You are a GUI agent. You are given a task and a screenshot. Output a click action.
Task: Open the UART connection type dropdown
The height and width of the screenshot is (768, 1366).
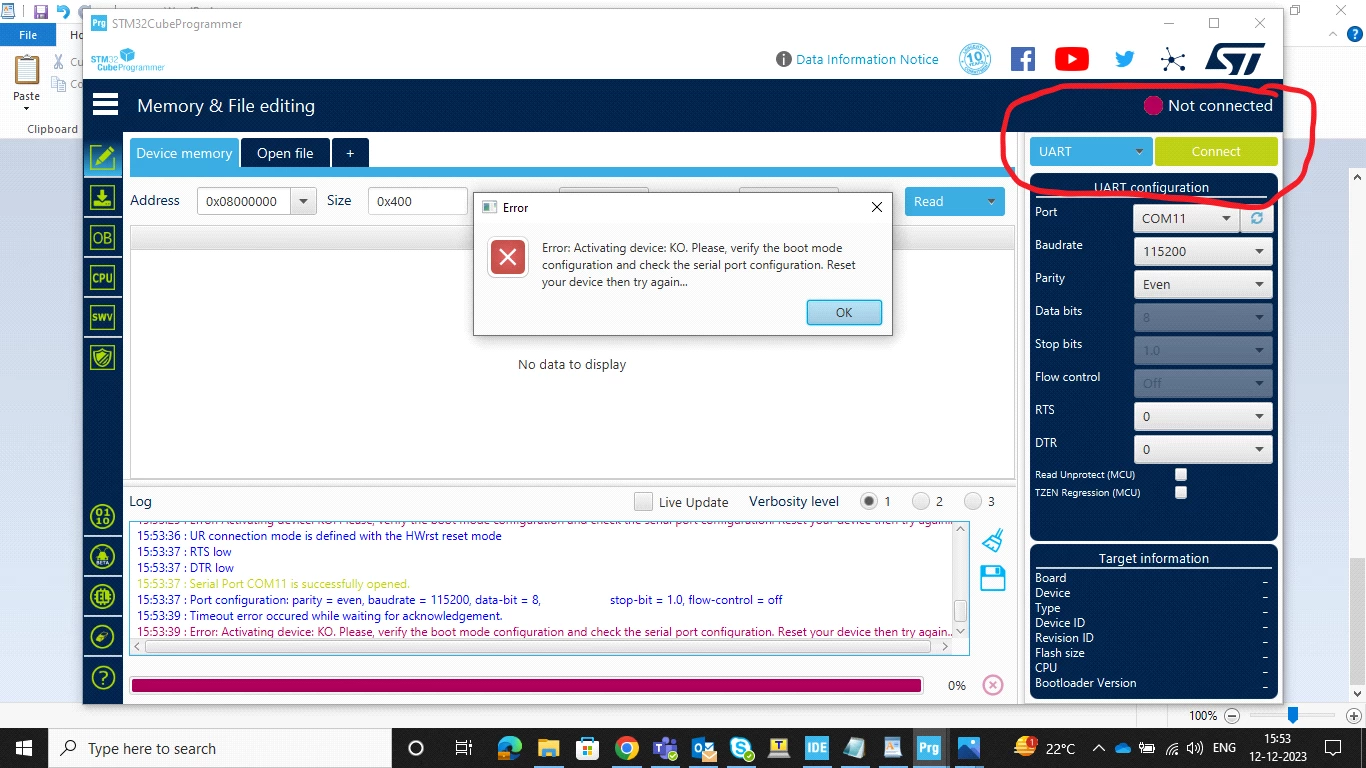[x=1091, y=152]
